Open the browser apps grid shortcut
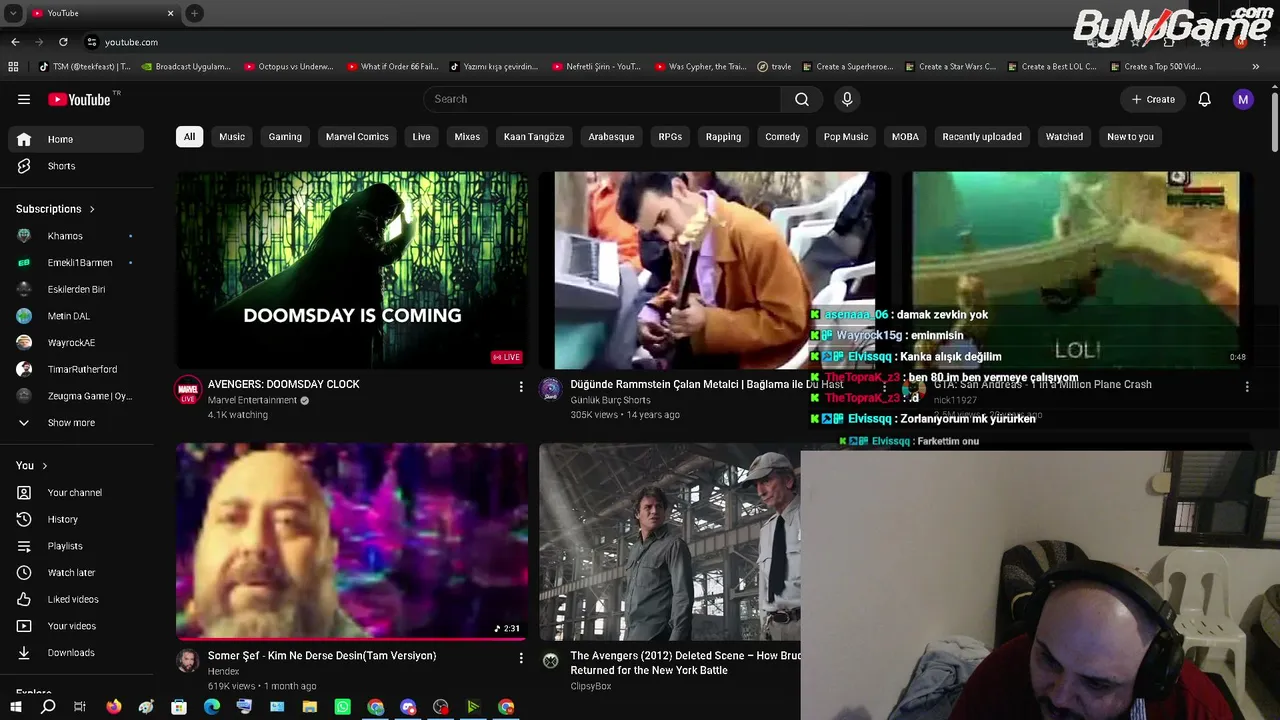Screen dimensions: 1280x720 13,67
